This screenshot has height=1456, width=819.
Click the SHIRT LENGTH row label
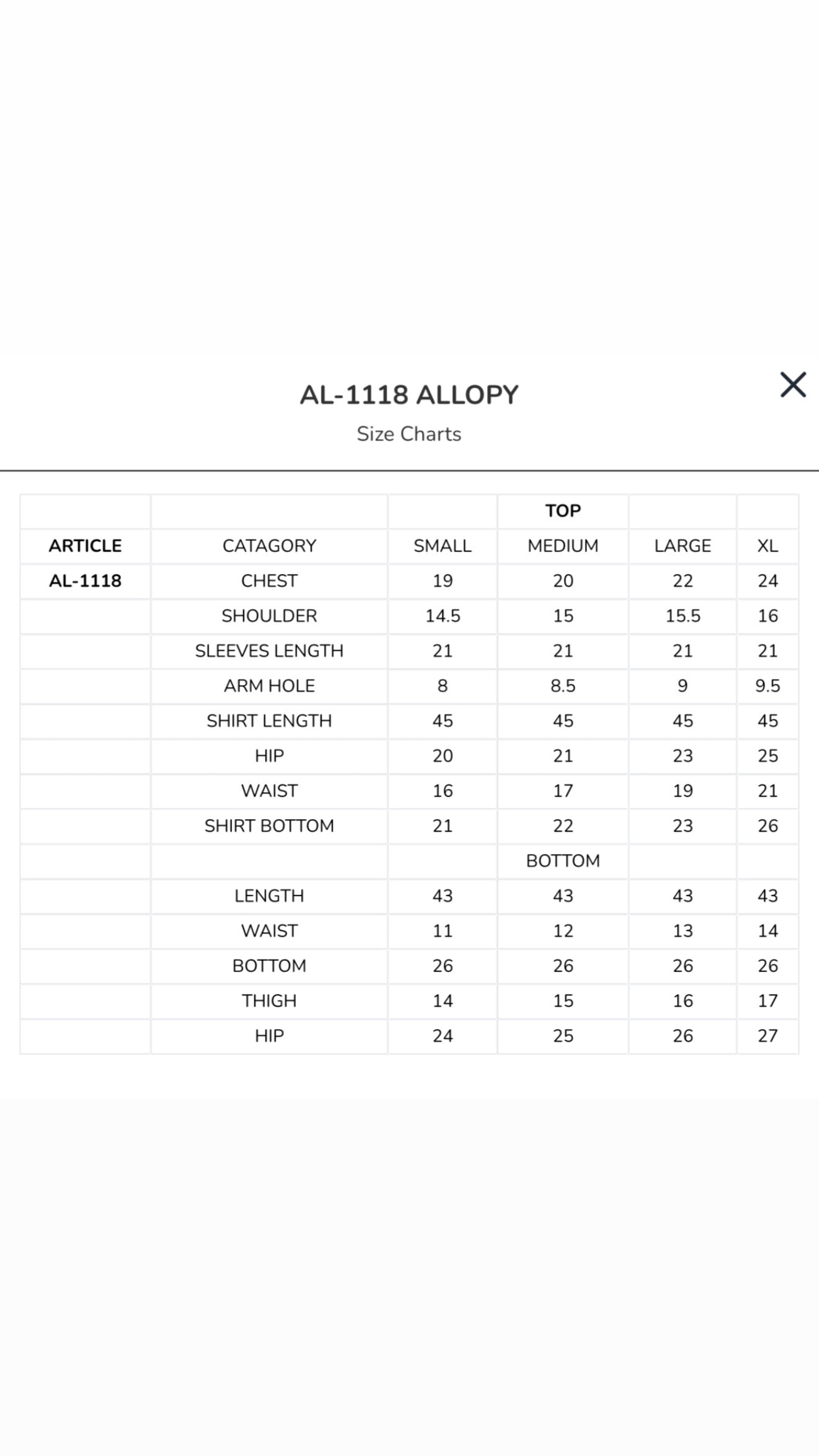pos(268,721)
